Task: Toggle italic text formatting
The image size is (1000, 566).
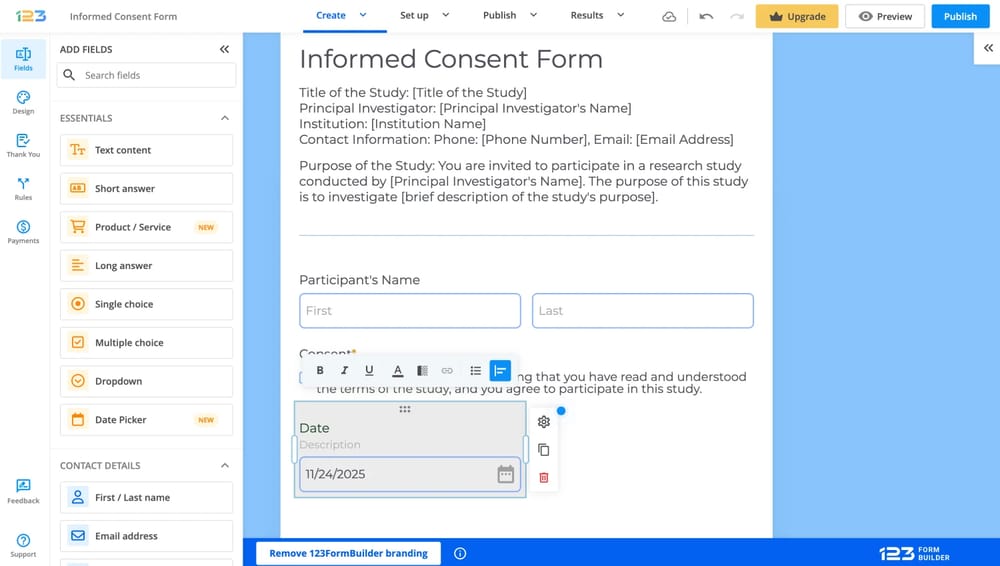Action: tap(344, 371)
